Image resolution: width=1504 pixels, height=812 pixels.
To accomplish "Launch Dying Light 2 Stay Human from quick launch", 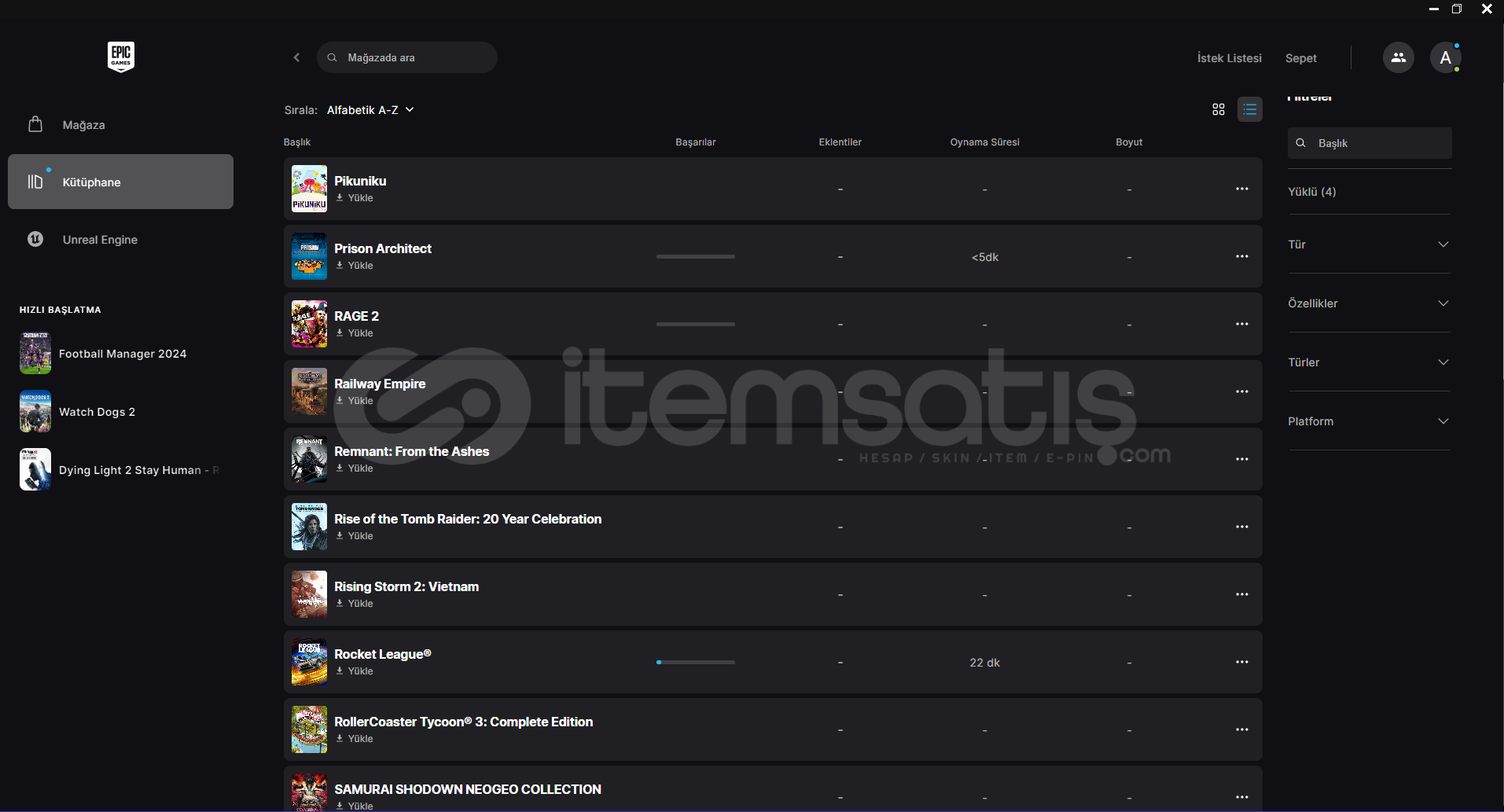I will [x=120, y=470].
